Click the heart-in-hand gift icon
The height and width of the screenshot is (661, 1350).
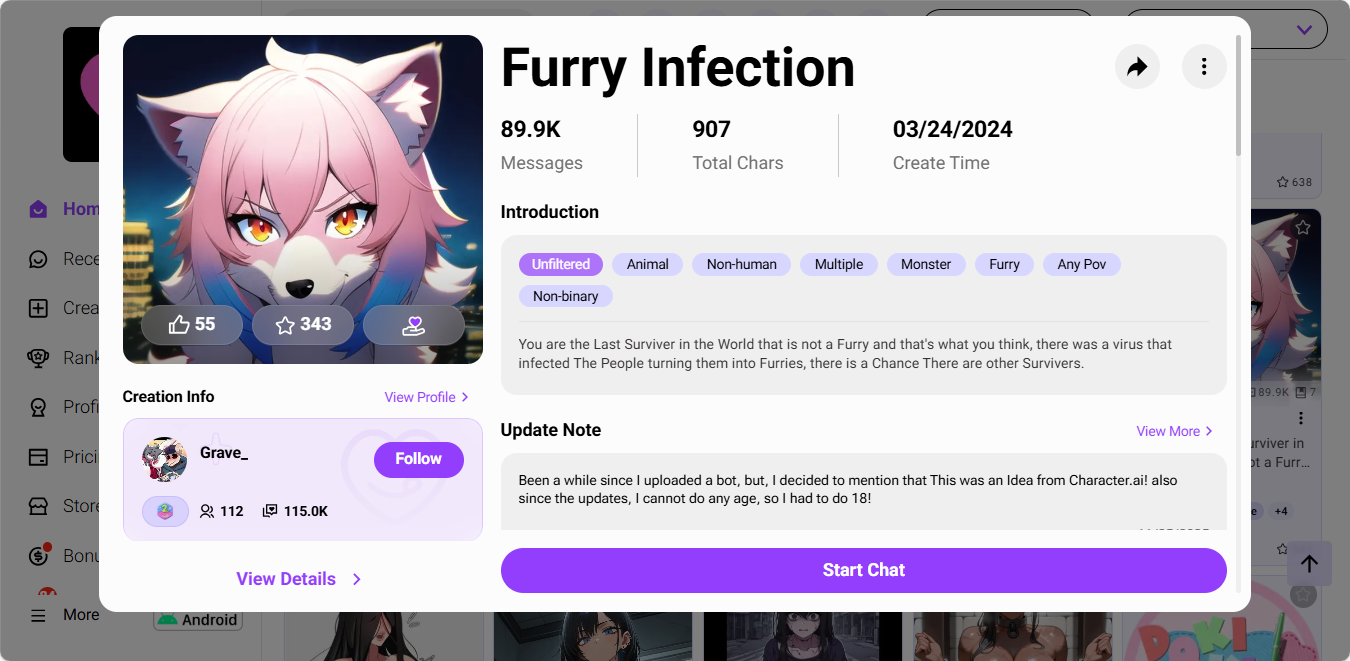(413, 324)
